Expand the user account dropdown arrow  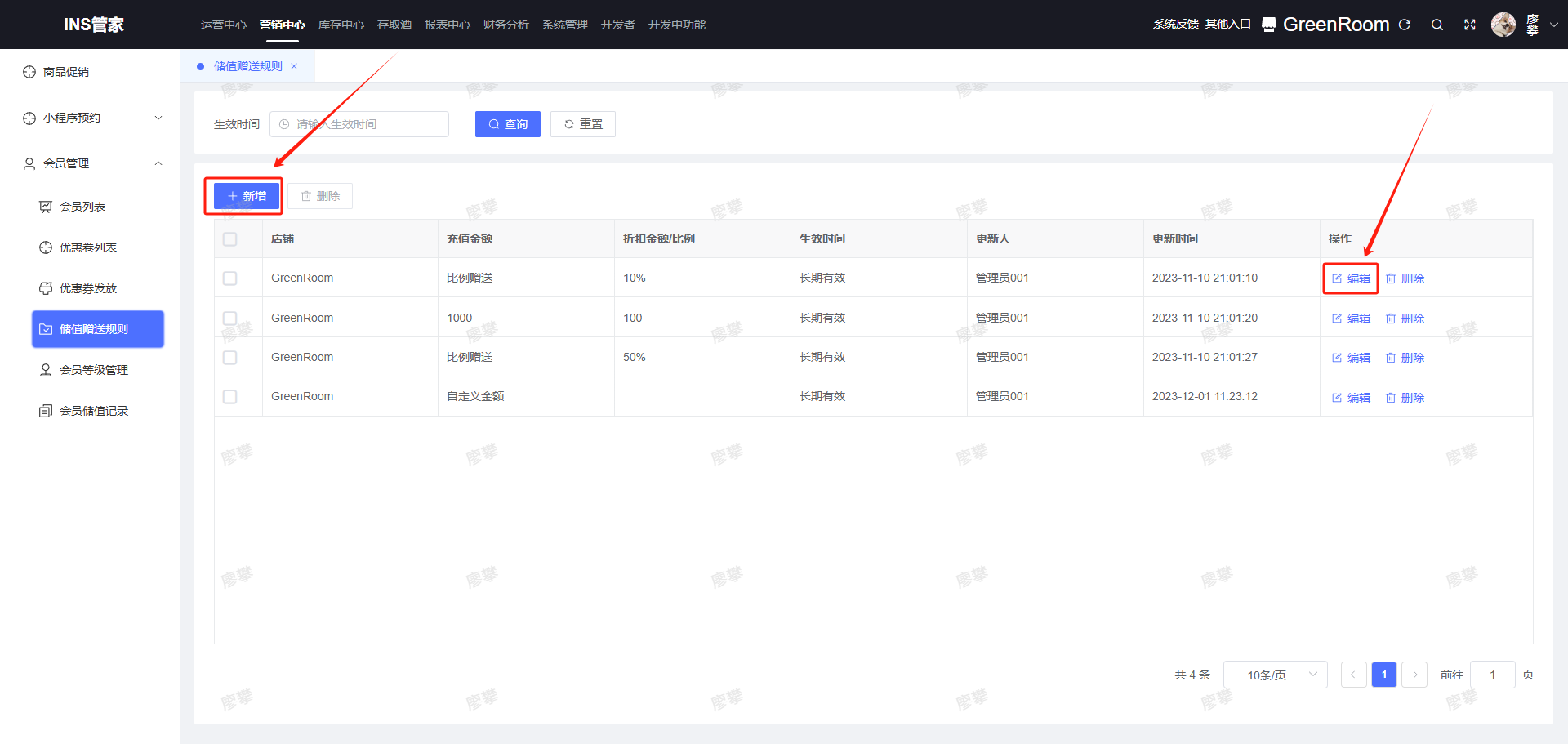(1554, 25)
